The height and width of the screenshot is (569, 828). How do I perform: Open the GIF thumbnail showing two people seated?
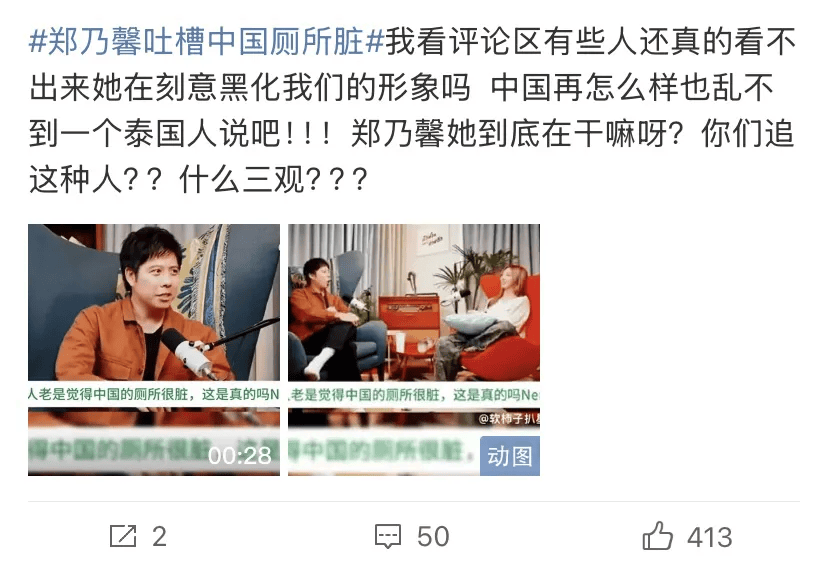coord(413,349)
